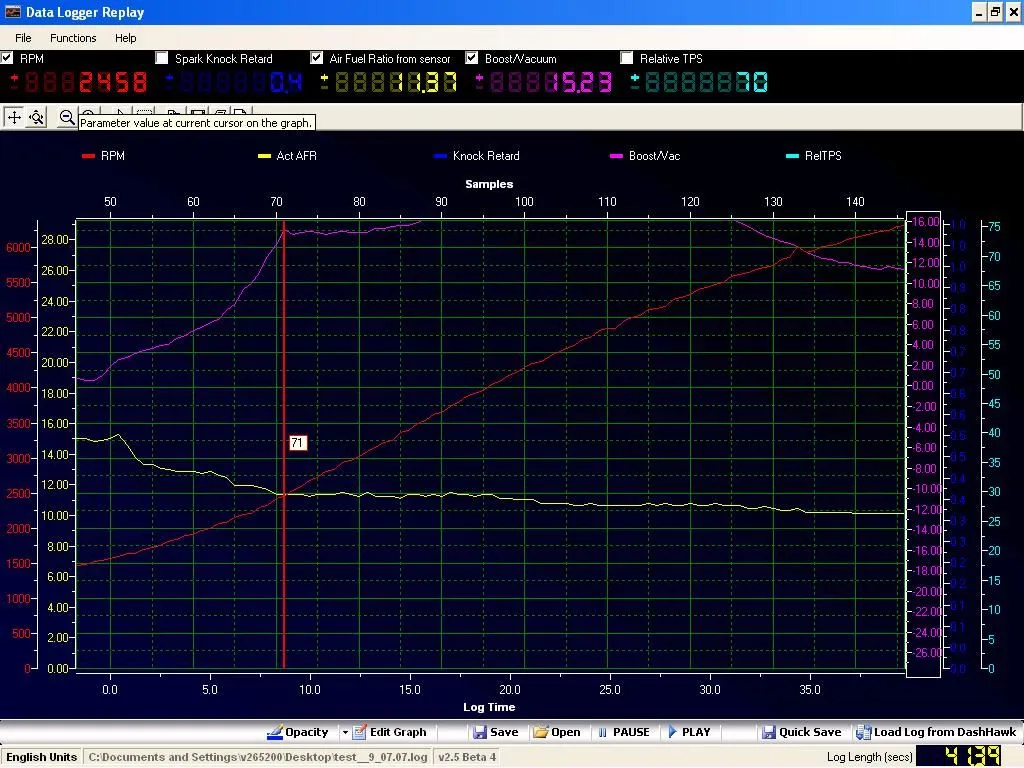Click the Opacity button
Viewport: 1024px width, 768px height.
click(298, 732)
